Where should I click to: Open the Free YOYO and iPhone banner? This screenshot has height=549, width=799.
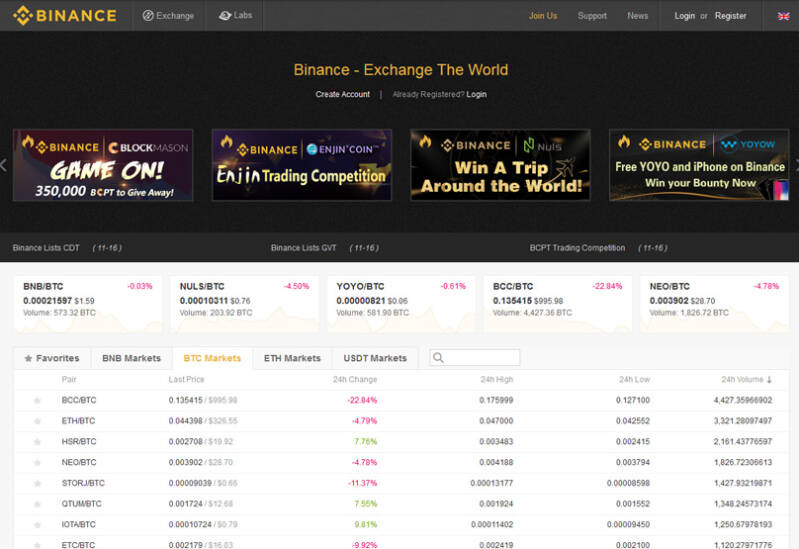click(x=699, y=165)
